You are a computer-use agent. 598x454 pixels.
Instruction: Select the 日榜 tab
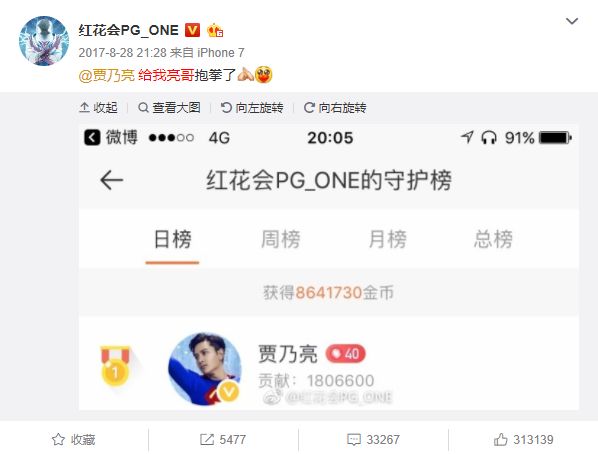point(172,240)
